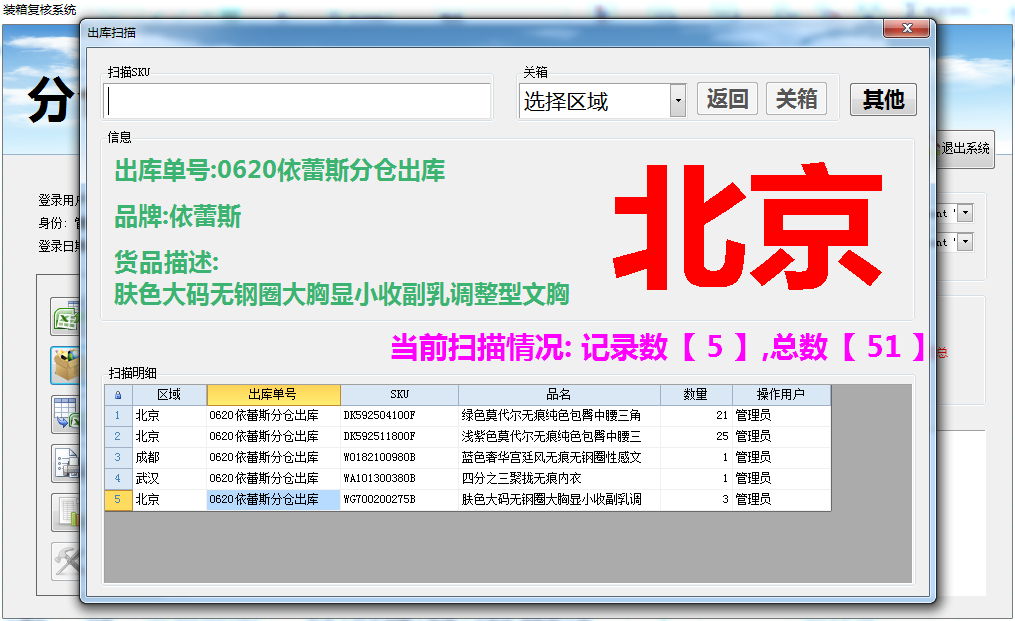Sort by the 出库单号 column header
Viewport: 1015px width, 621px height.
point(273,395)
